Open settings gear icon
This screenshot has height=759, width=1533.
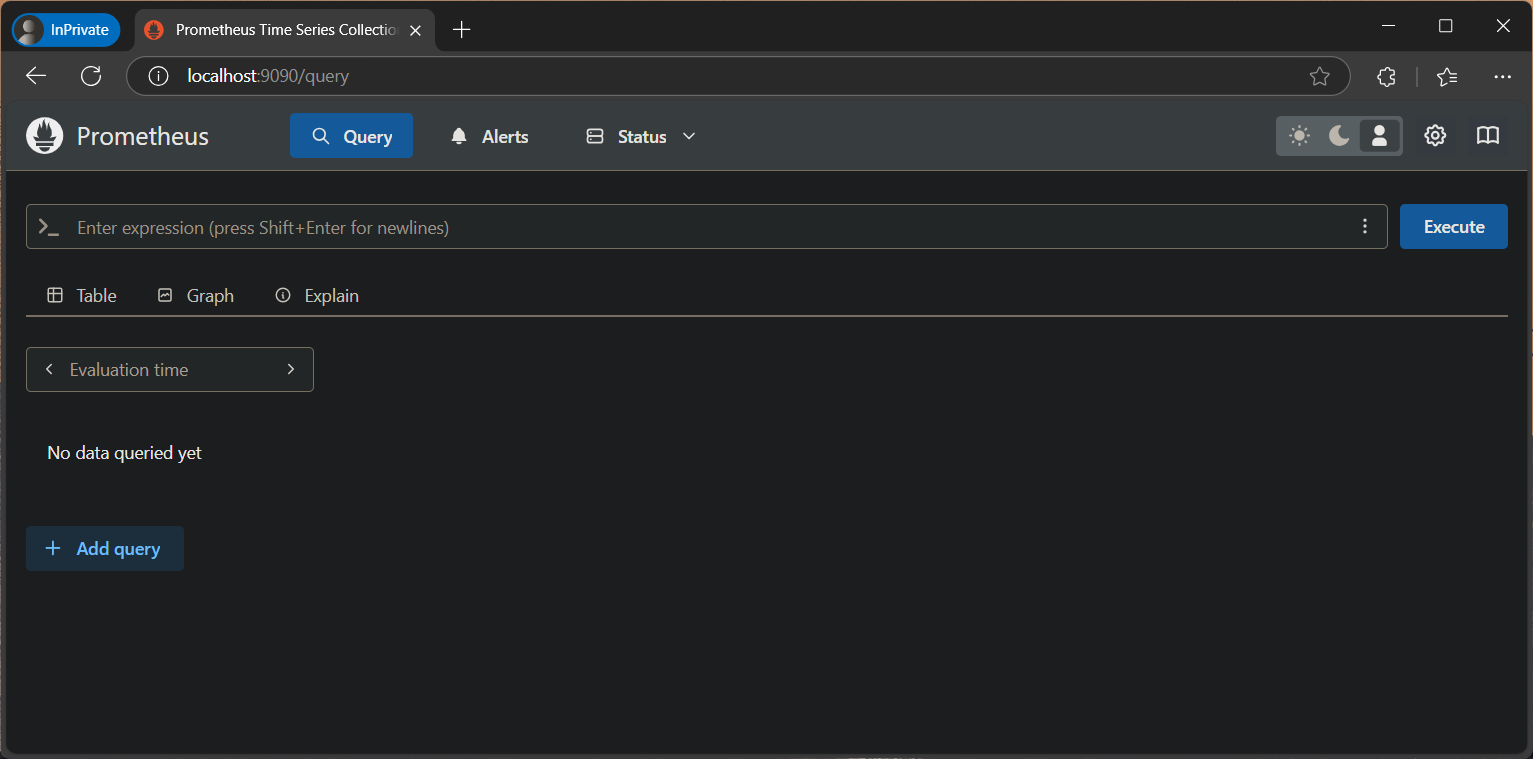tap(1435, 136)
